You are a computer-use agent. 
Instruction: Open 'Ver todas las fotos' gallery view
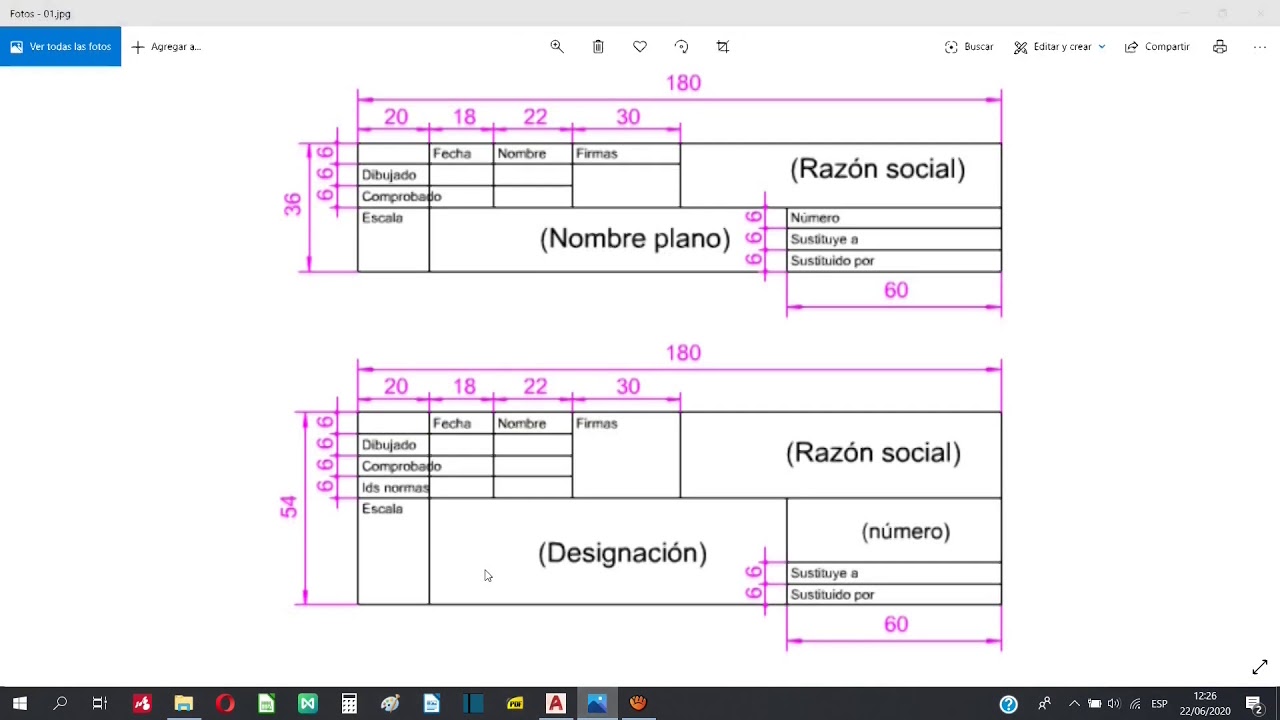tap(60, 47)
